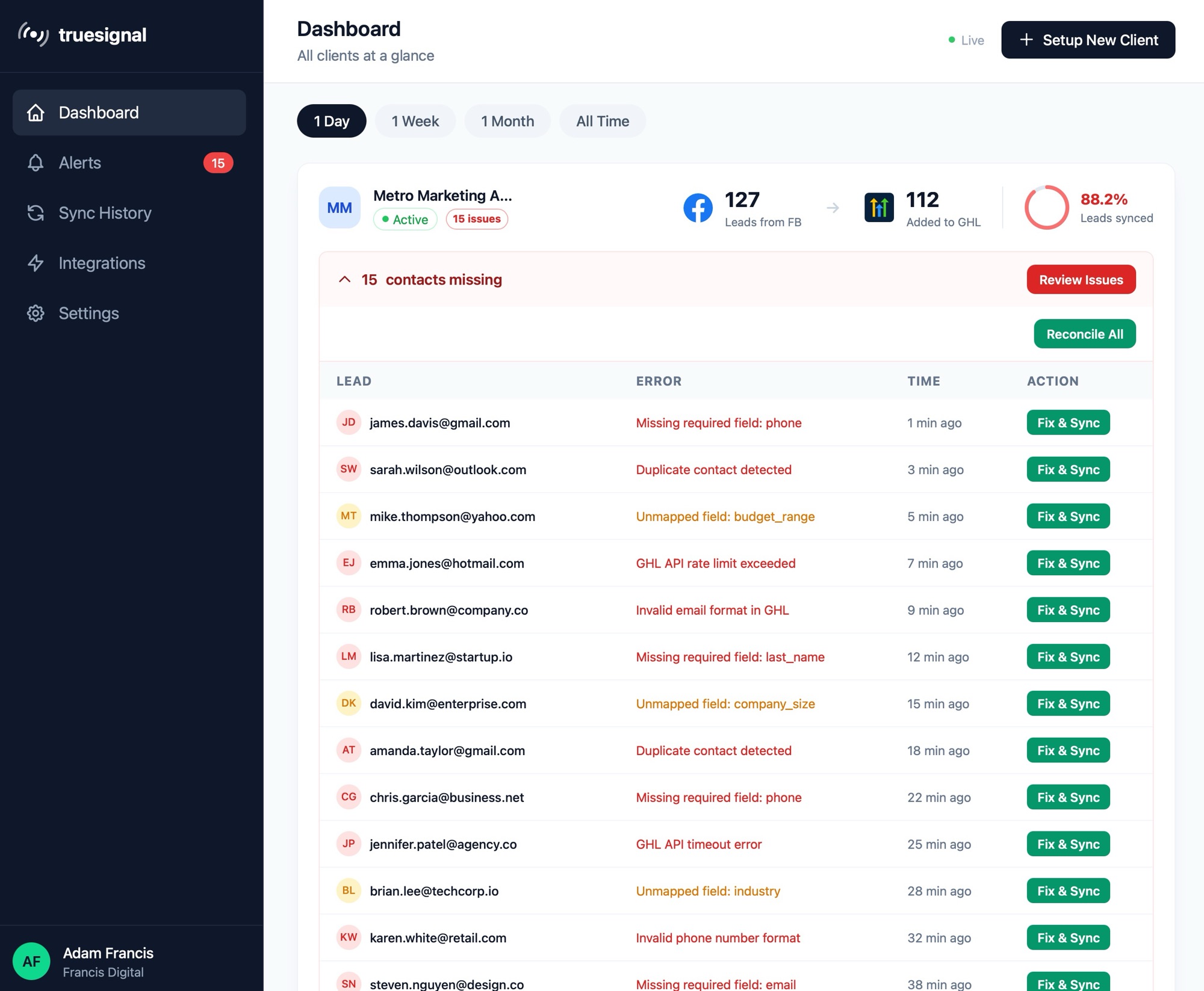Click the Settings gear icon

36,313
